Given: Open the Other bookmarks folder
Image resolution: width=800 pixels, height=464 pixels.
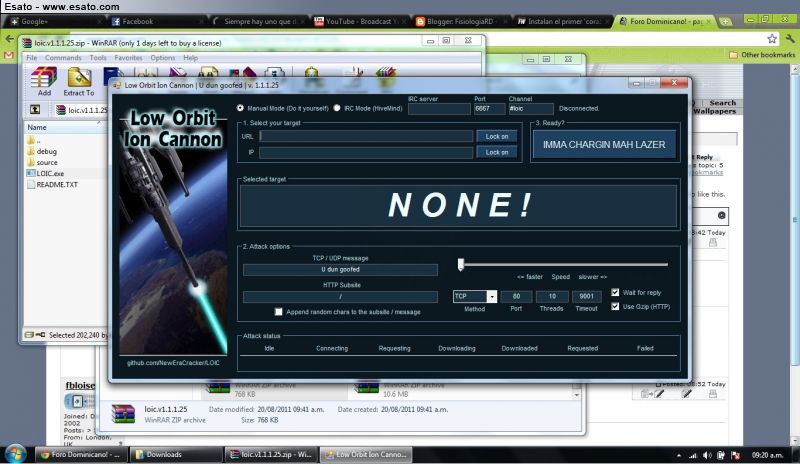Looking at the screenshot, I should pyautogui.click(x=762, y=55).
